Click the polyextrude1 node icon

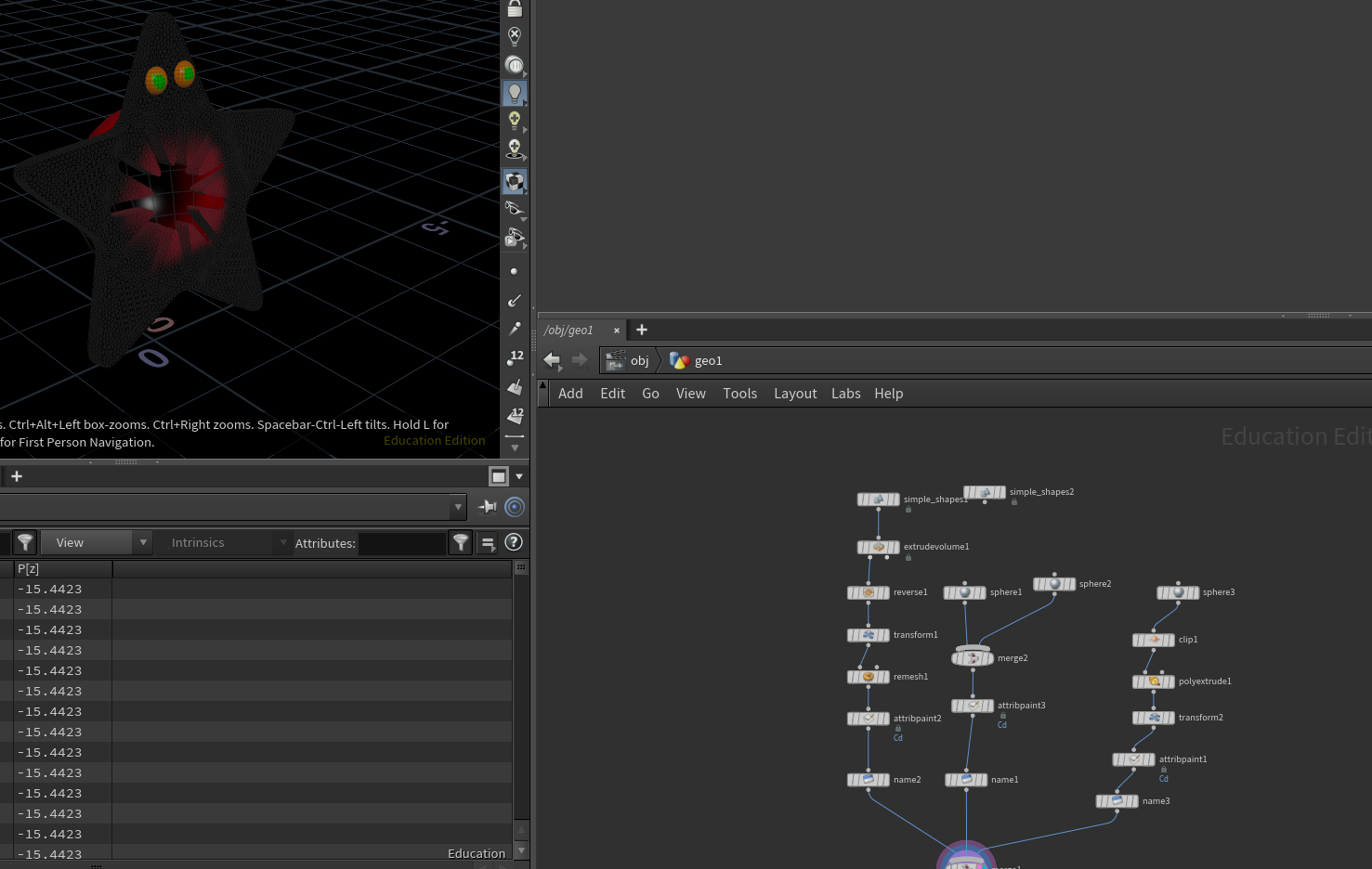(1154, 681)
